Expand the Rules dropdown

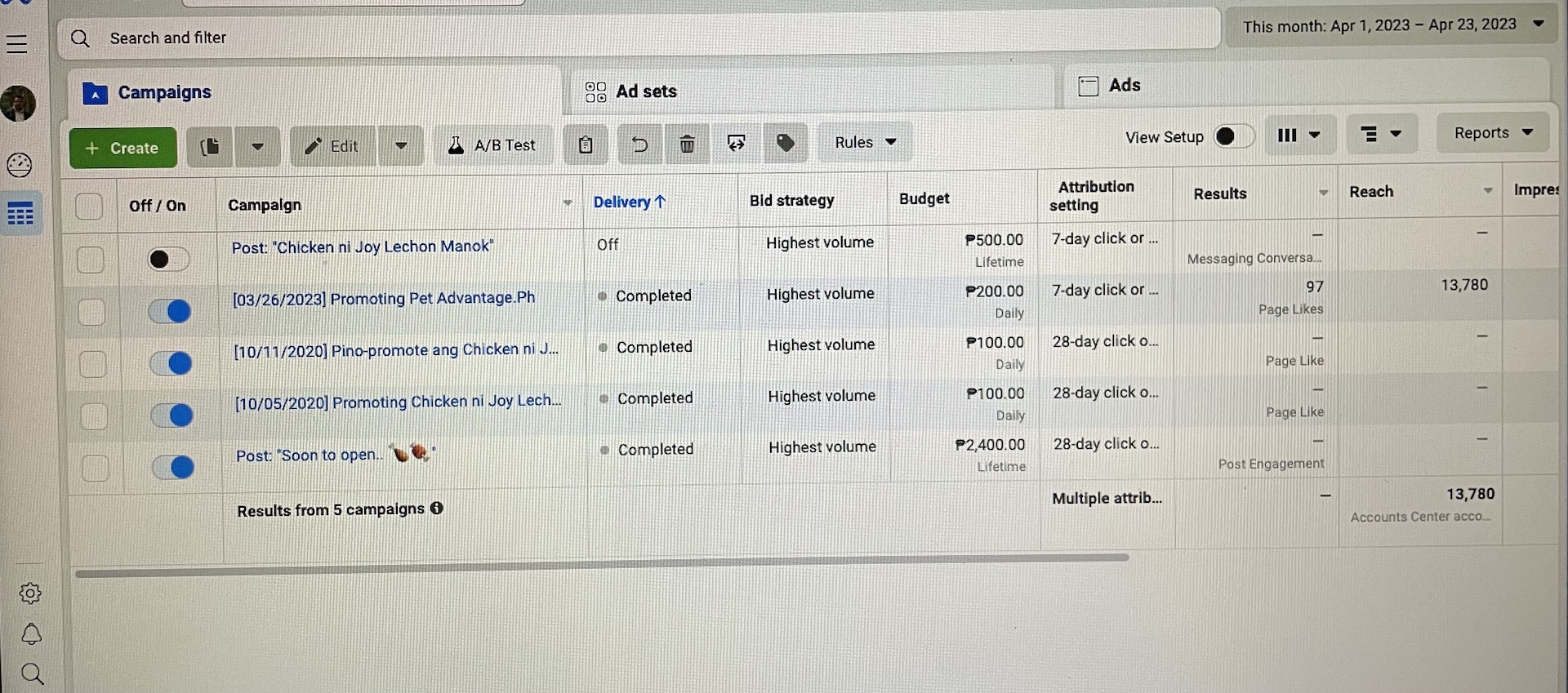[x=865, y=143]
